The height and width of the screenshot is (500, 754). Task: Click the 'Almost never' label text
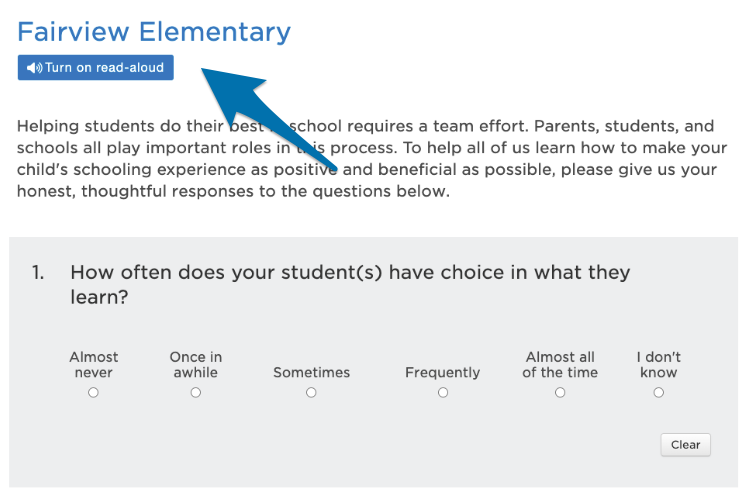point(94,364)
